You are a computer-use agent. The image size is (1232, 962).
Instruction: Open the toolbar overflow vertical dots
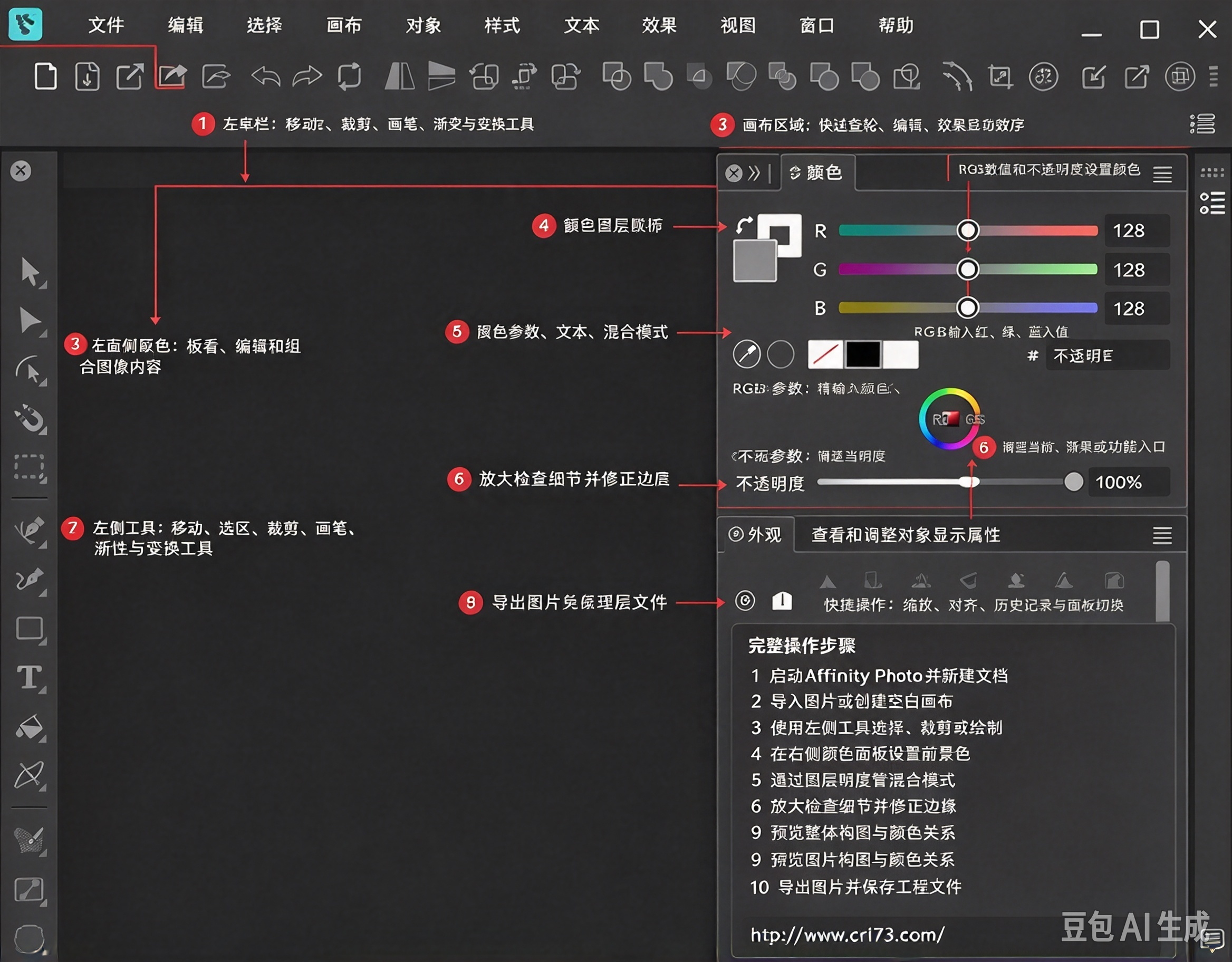click(x=1214, y=76)
